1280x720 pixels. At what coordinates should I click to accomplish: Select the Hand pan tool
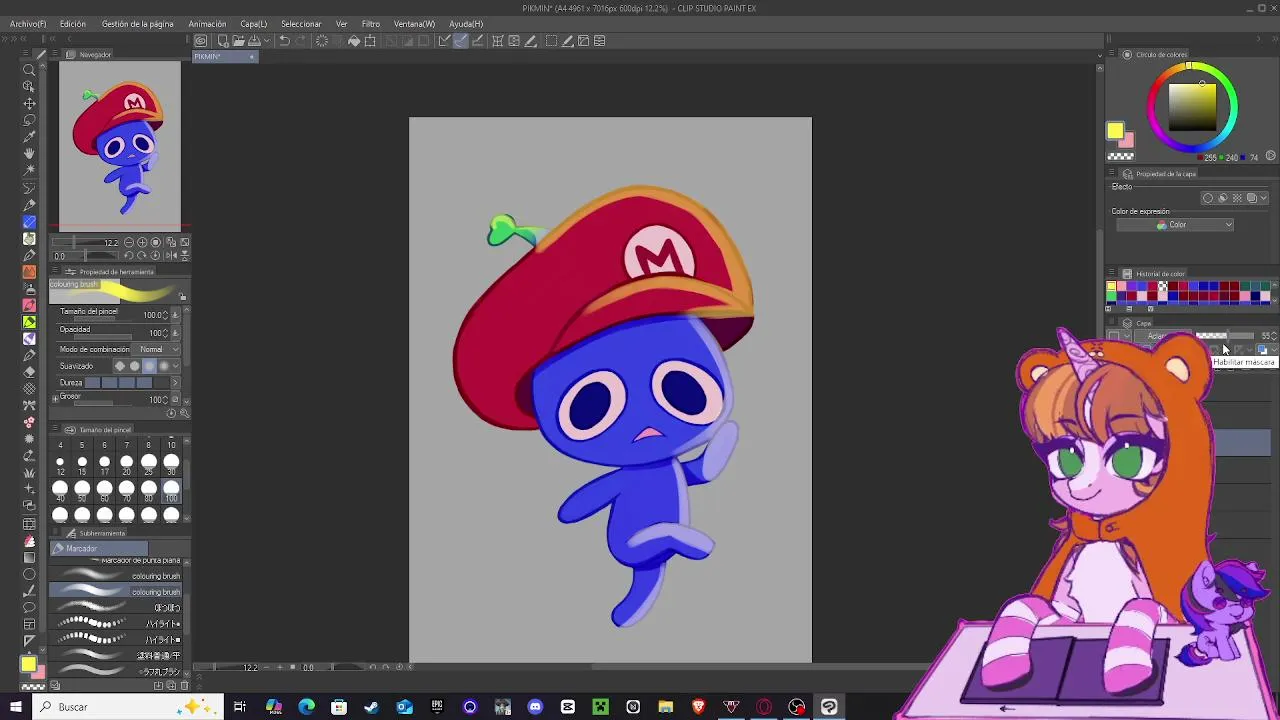click(29, 153)
